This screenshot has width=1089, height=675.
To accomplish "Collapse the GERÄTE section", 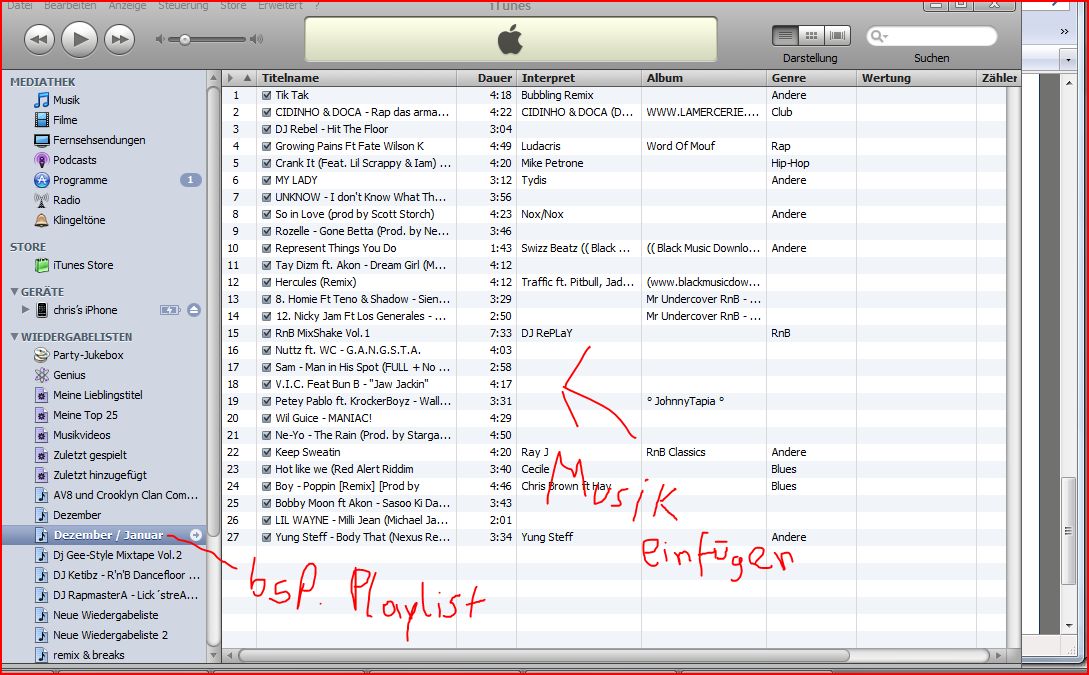I will pyautogui.click(x=14, y=292).
